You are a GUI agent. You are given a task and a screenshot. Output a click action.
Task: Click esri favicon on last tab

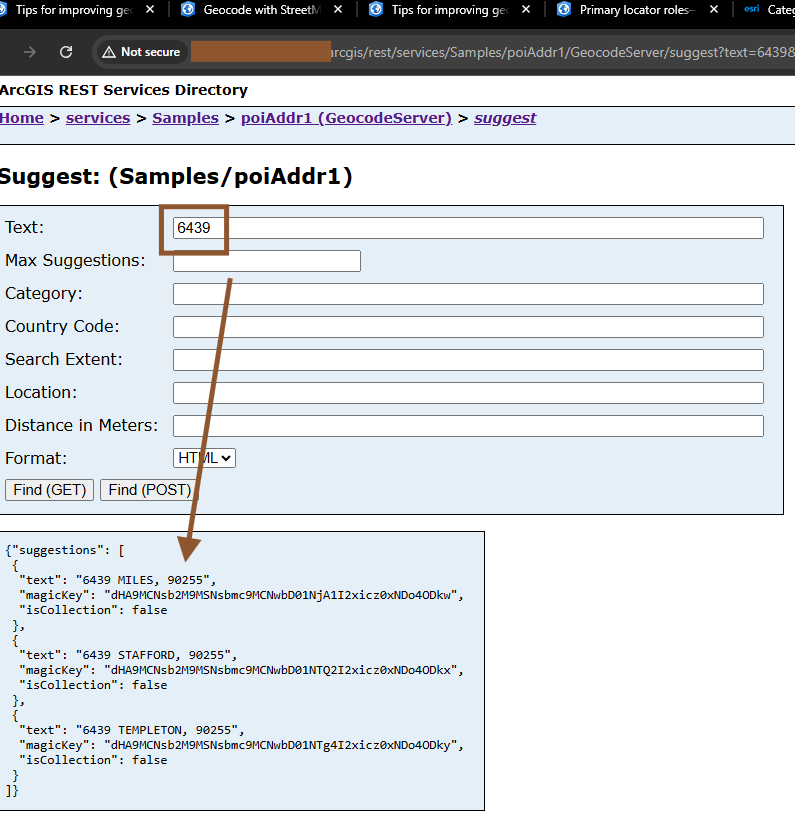tap(751, 9)
